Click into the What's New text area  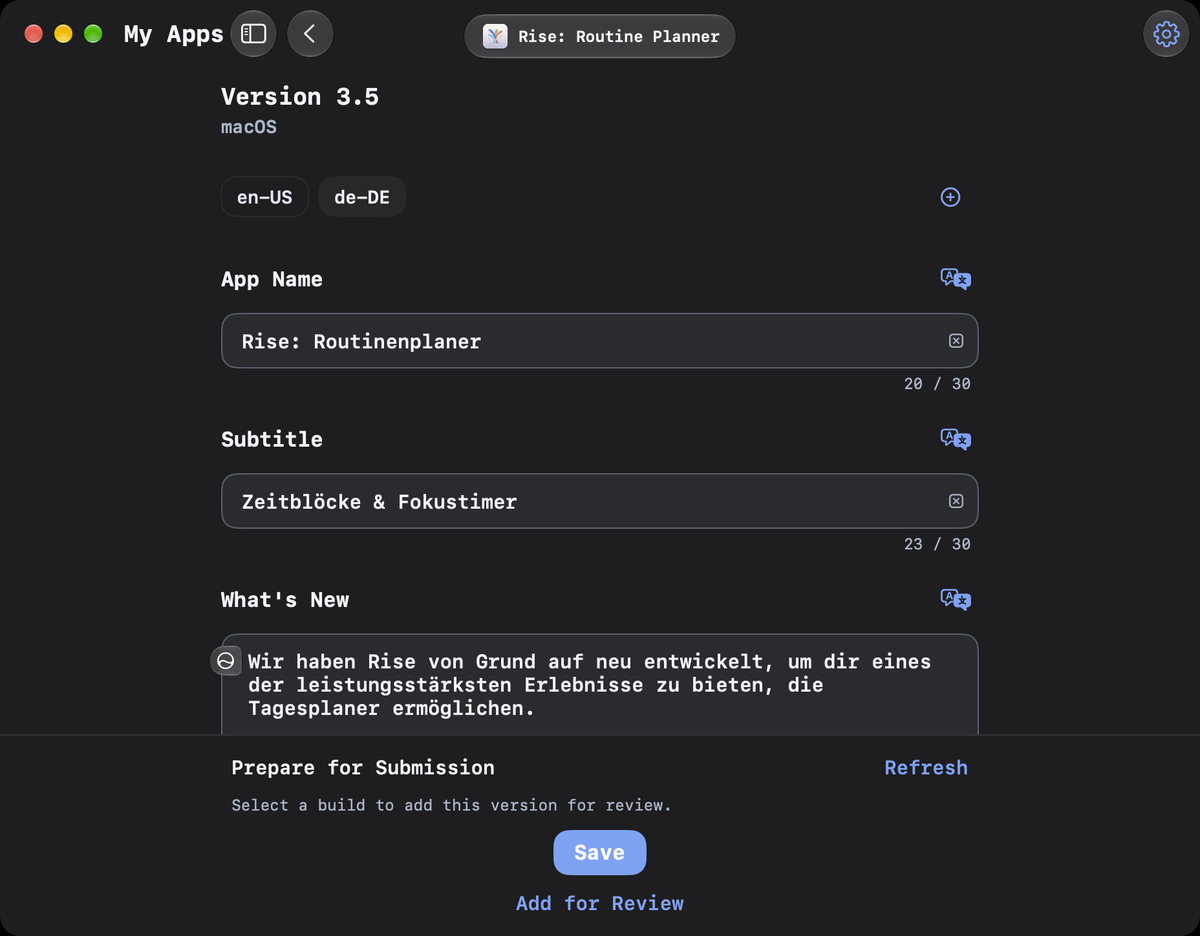click(599, 685)
